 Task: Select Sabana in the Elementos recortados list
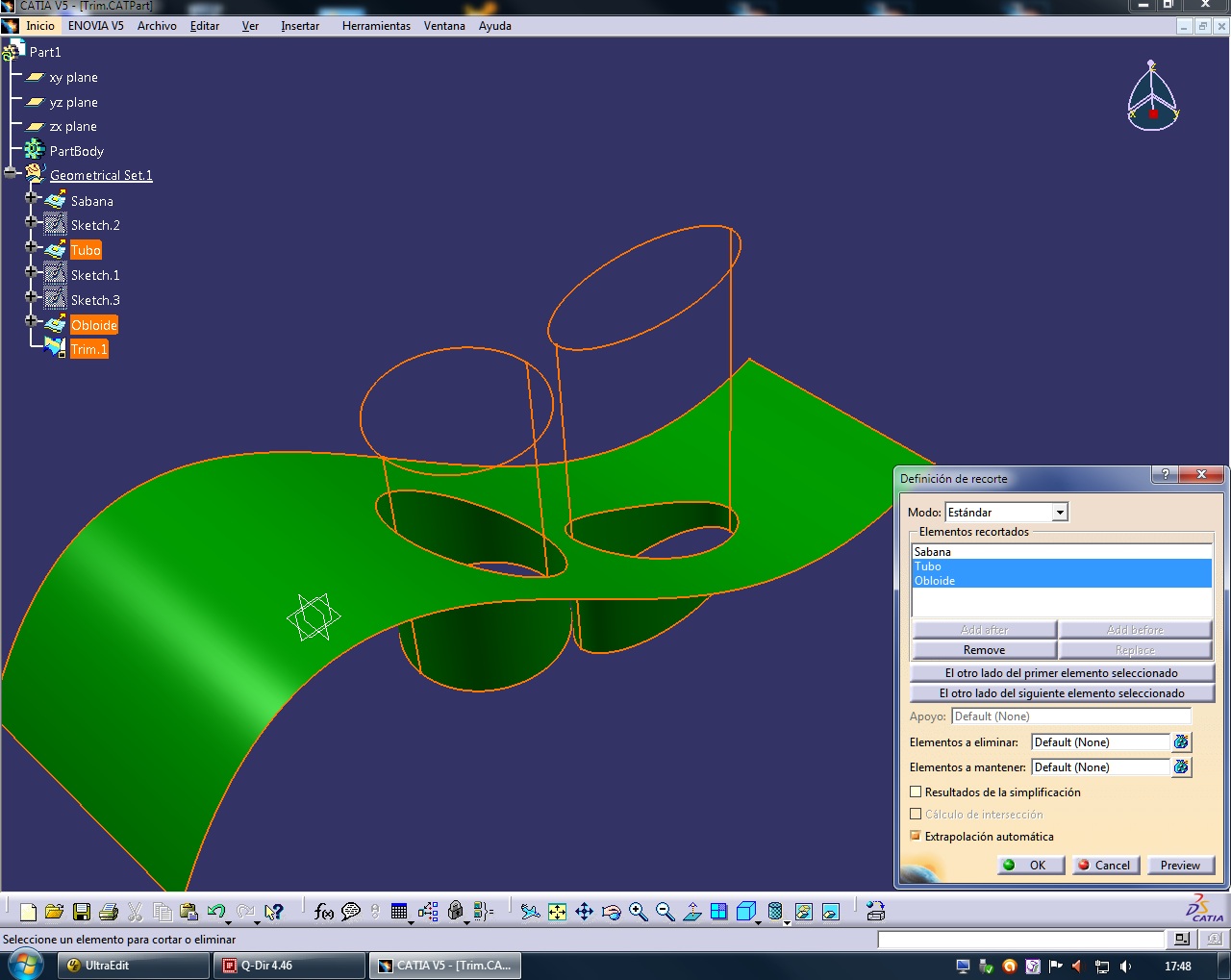[1062, 552]
